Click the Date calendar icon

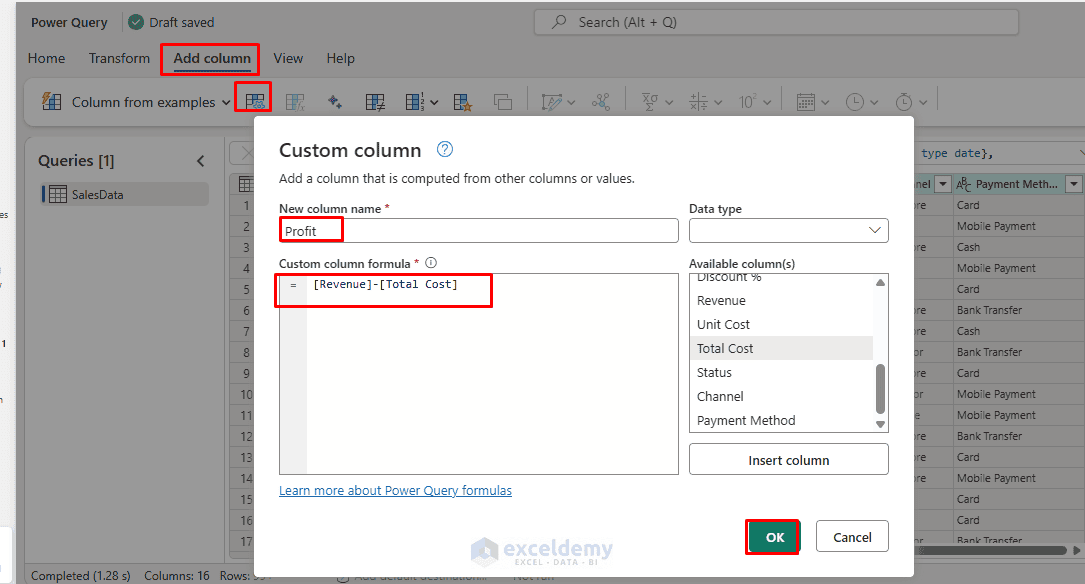click(805, 102)
